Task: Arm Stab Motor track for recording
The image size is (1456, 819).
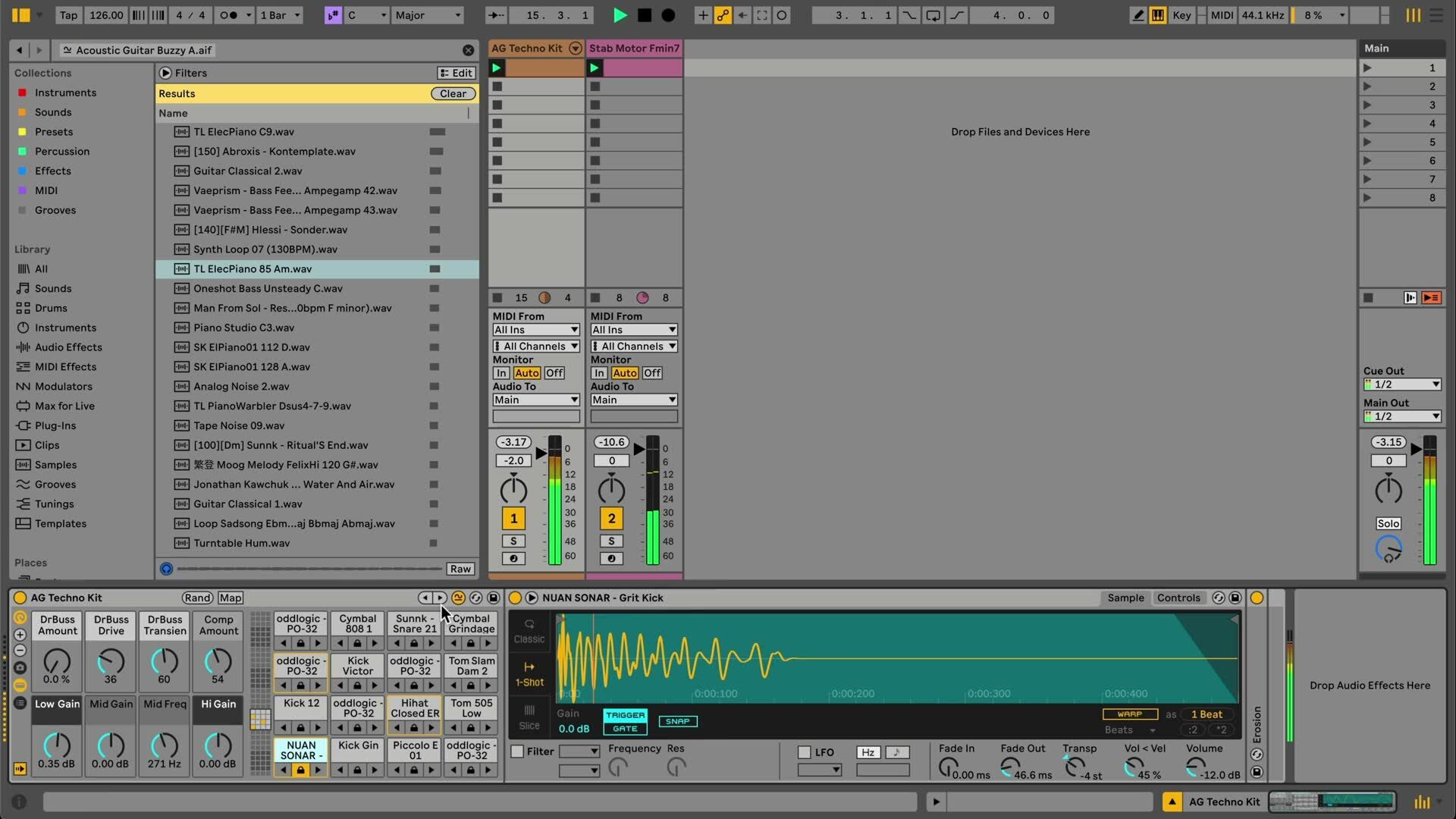Action: tap(611, 559)
